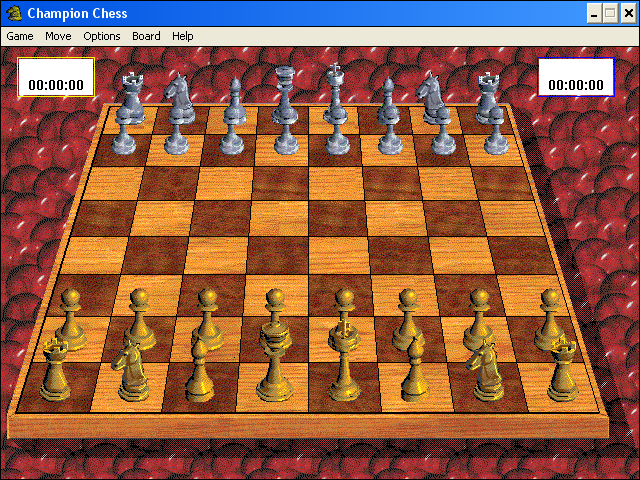Select the gold queen

276,361
